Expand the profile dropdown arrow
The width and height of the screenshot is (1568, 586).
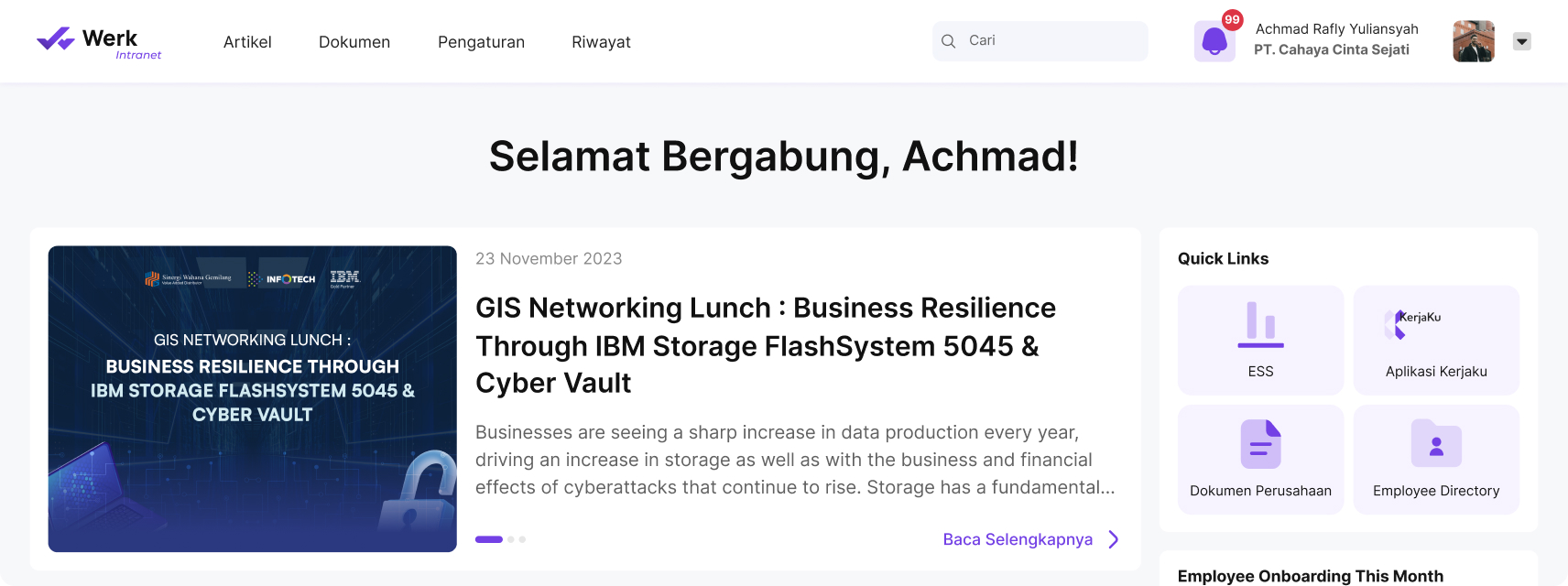(1522, 41)
